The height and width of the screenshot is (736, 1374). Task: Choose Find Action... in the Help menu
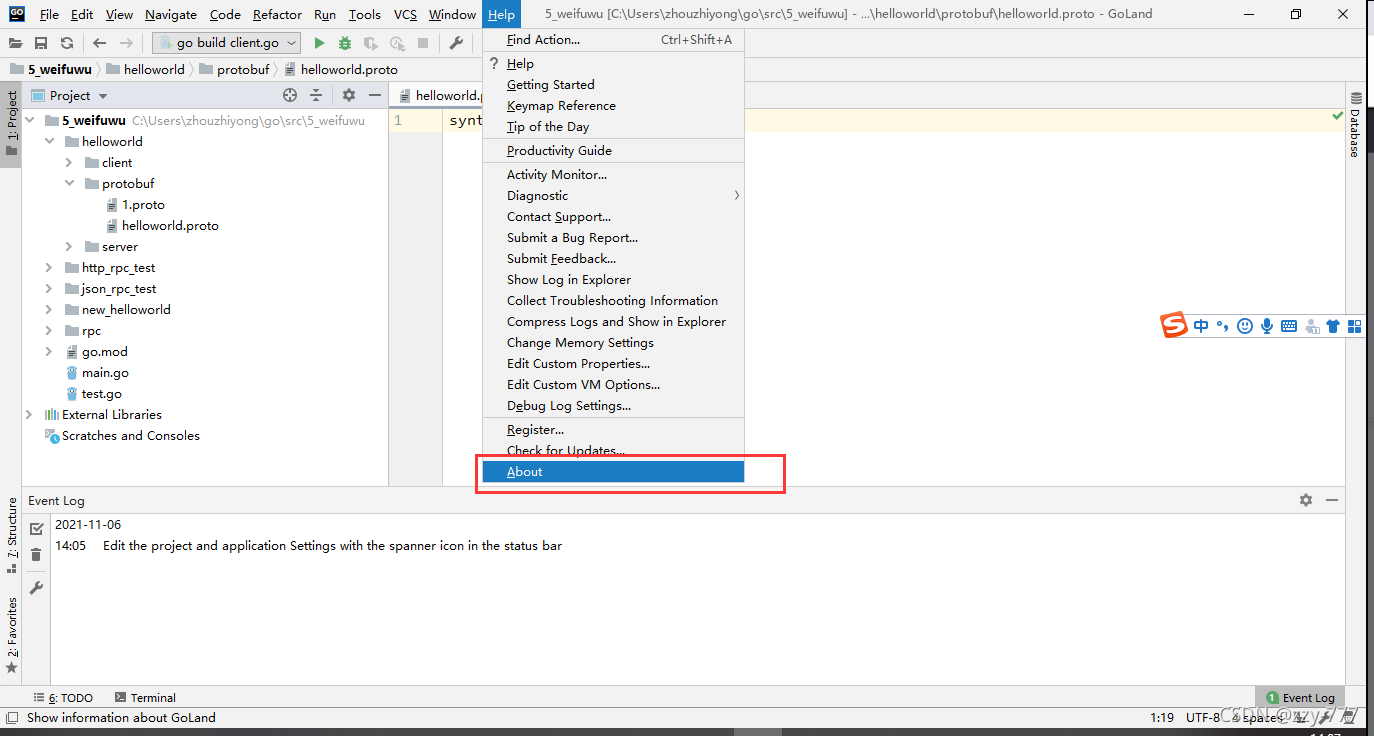[x=613, y=39]
